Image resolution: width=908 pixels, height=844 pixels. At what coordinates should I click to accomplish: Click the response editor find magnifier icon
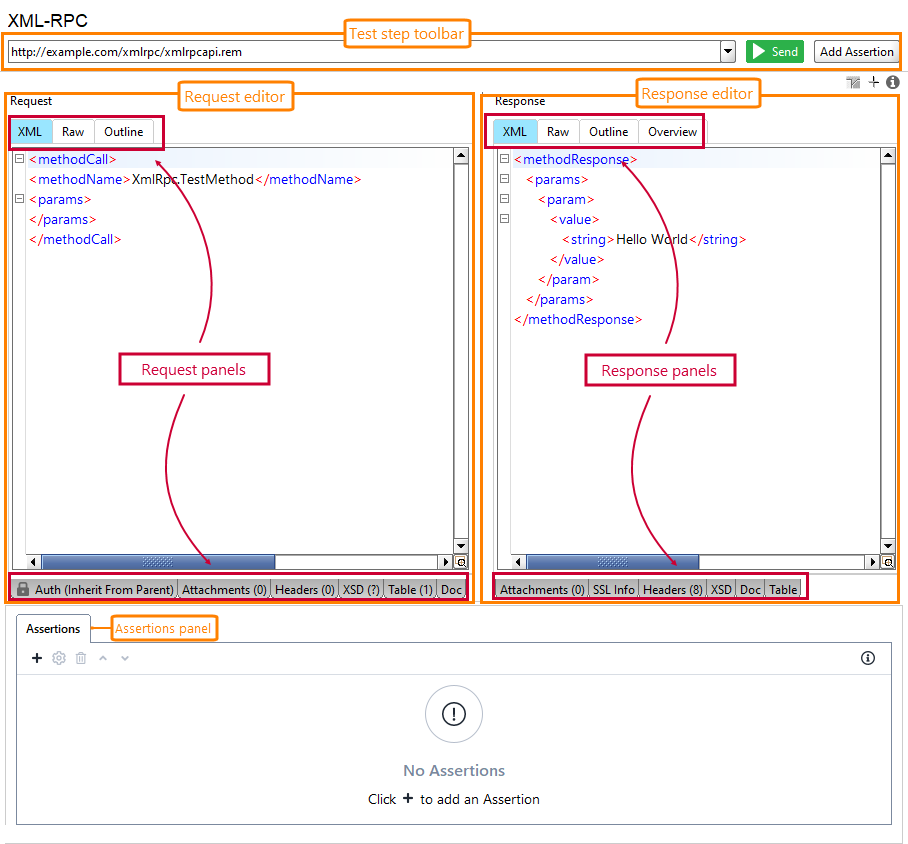click(x=888, y=562)
